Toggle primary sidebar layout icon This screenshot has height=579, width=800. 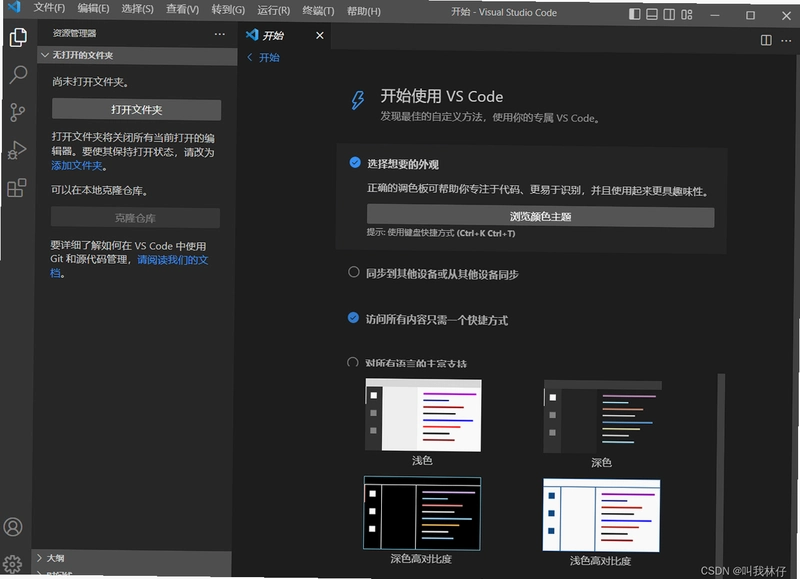pyautogui.click(x=634, y=14)
